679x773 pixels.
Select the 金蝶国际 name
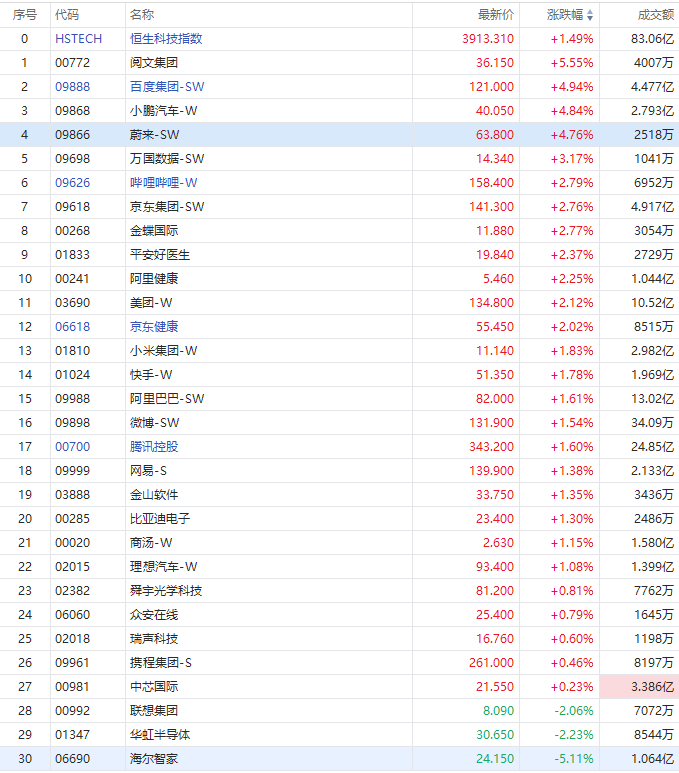click(x=154, y=231)
